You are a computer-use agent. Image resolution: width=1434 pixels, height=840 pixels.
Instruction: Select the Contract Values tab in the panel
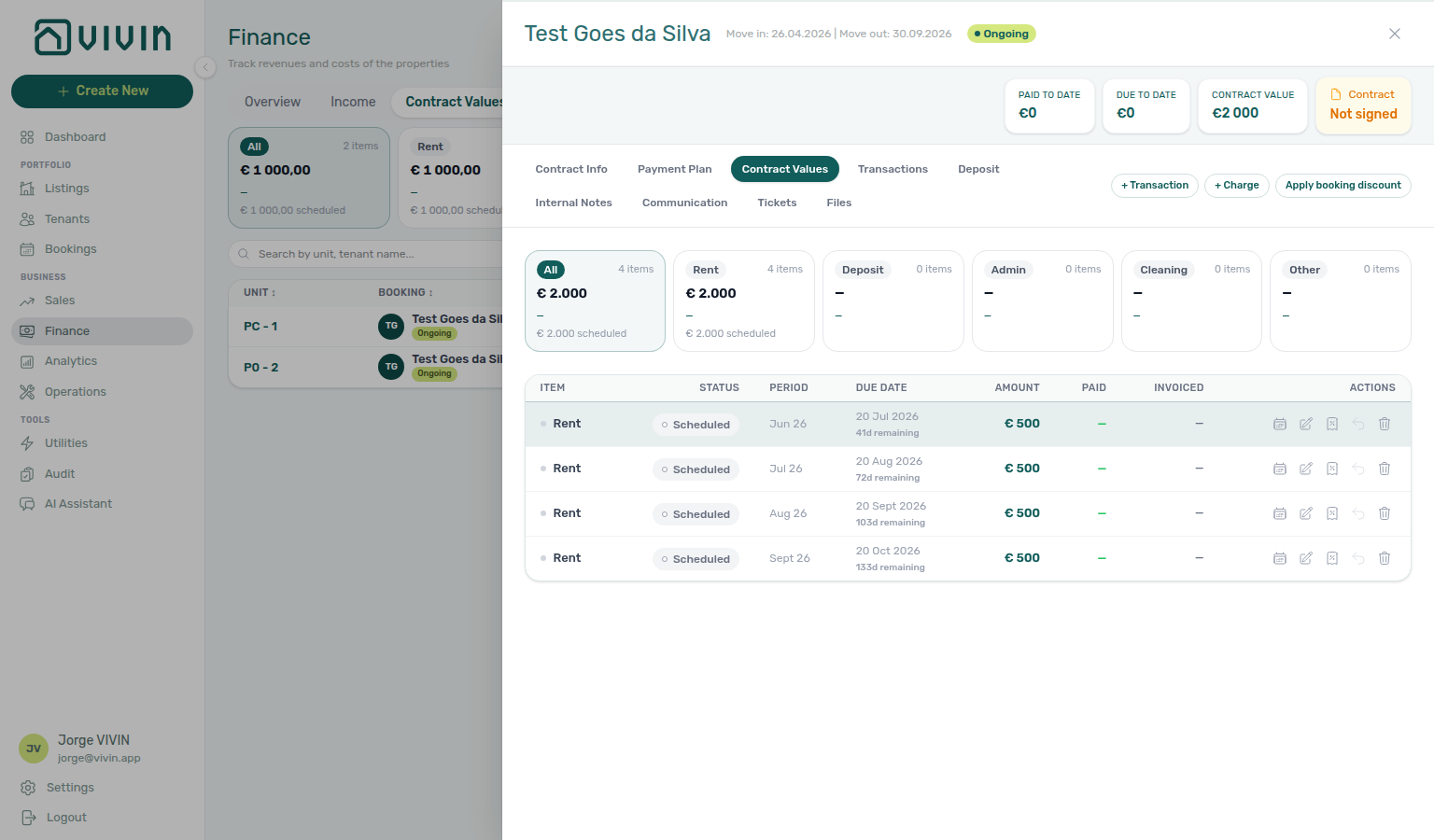click(x=785, y=169)
